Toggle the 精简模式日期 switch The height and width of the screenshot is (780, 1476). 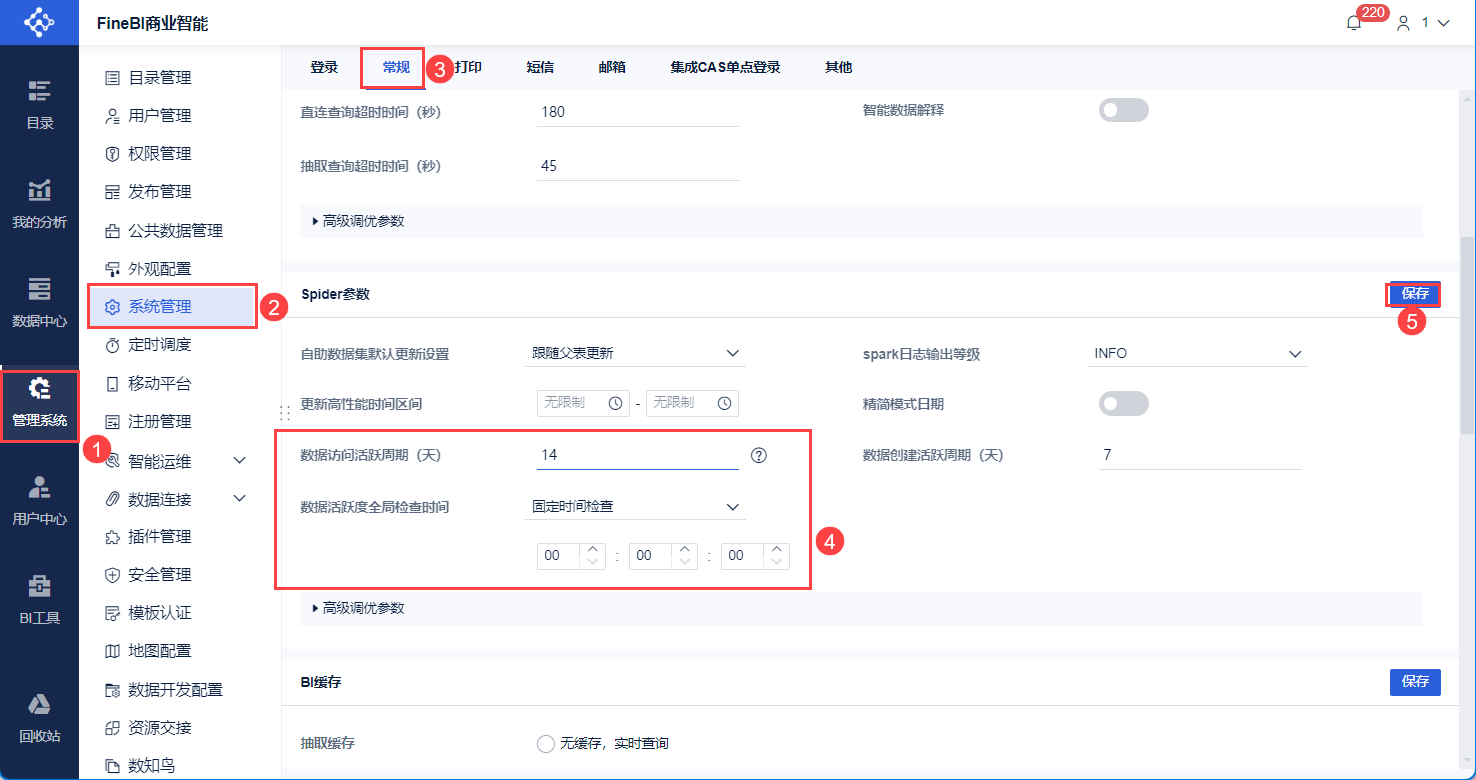pos(1124,404)
